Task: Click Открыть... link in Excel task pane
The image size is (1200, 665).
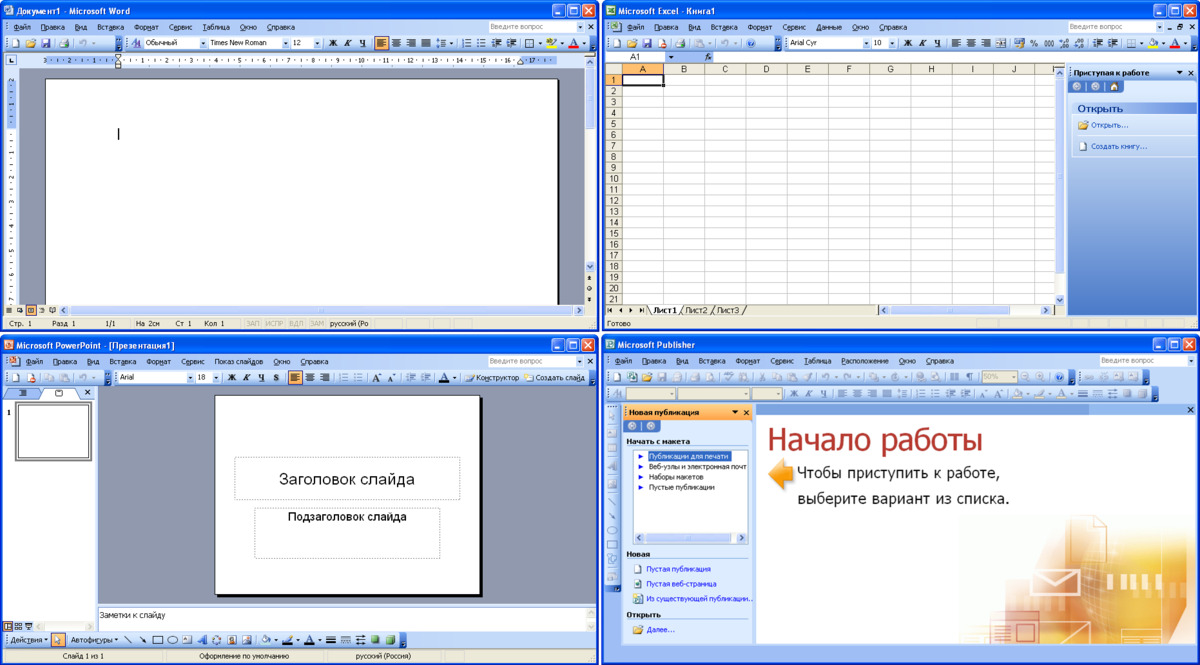Action: (x=1110, y=125)
